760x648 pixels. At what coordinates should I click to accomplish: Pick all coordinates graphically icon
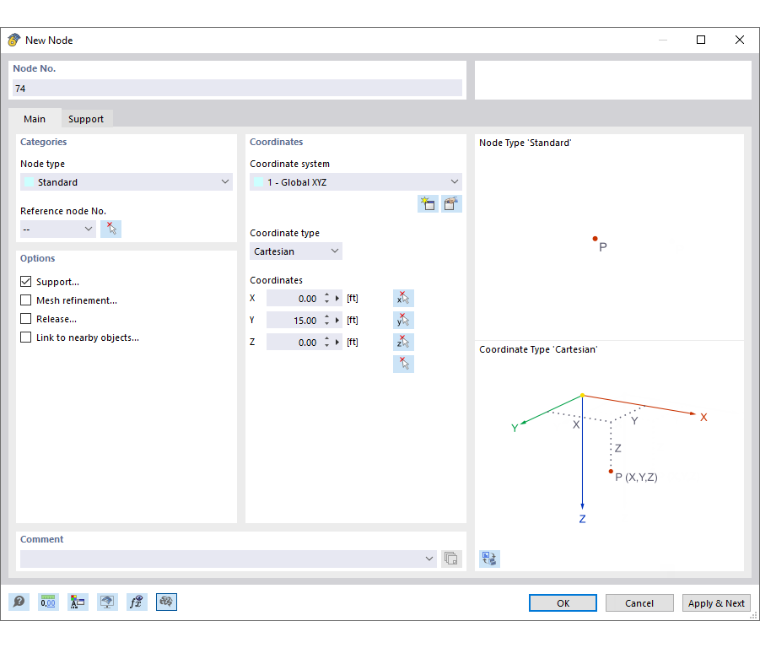[x=403, y=364]
